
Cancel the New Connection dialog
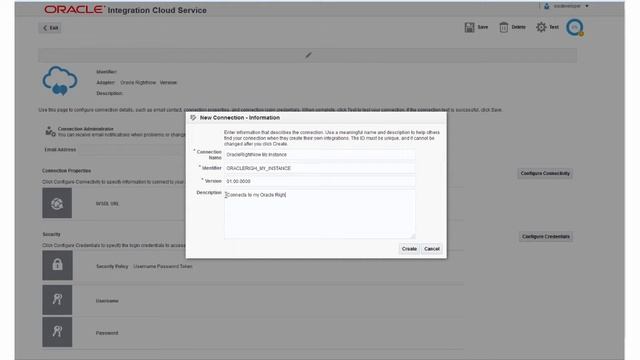pyautogui.click(x=431, y=249)
